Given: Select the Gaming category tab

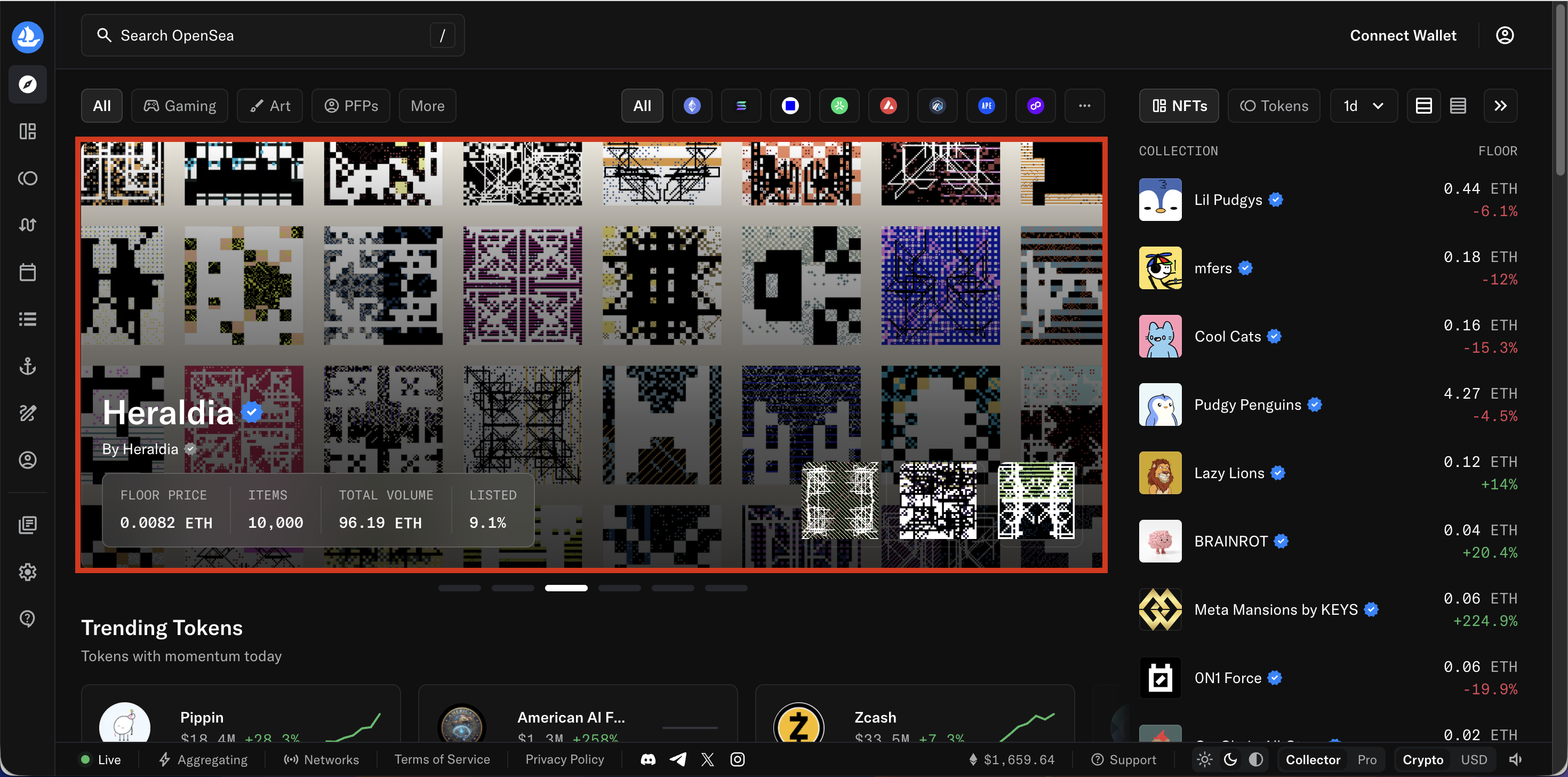Looking at the screenshot, I should click(180, 106).
